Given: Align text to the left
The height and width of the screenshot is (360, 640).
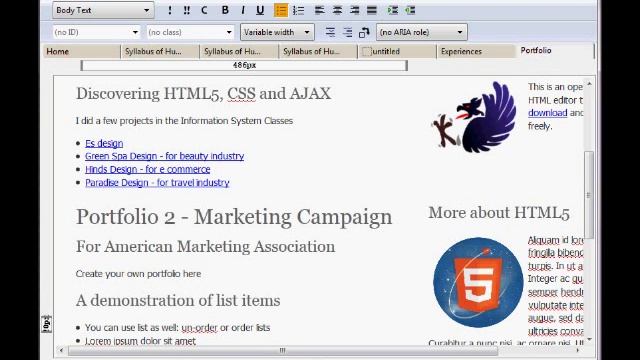Looking at the screenshot, I should (x=320, y=10).
